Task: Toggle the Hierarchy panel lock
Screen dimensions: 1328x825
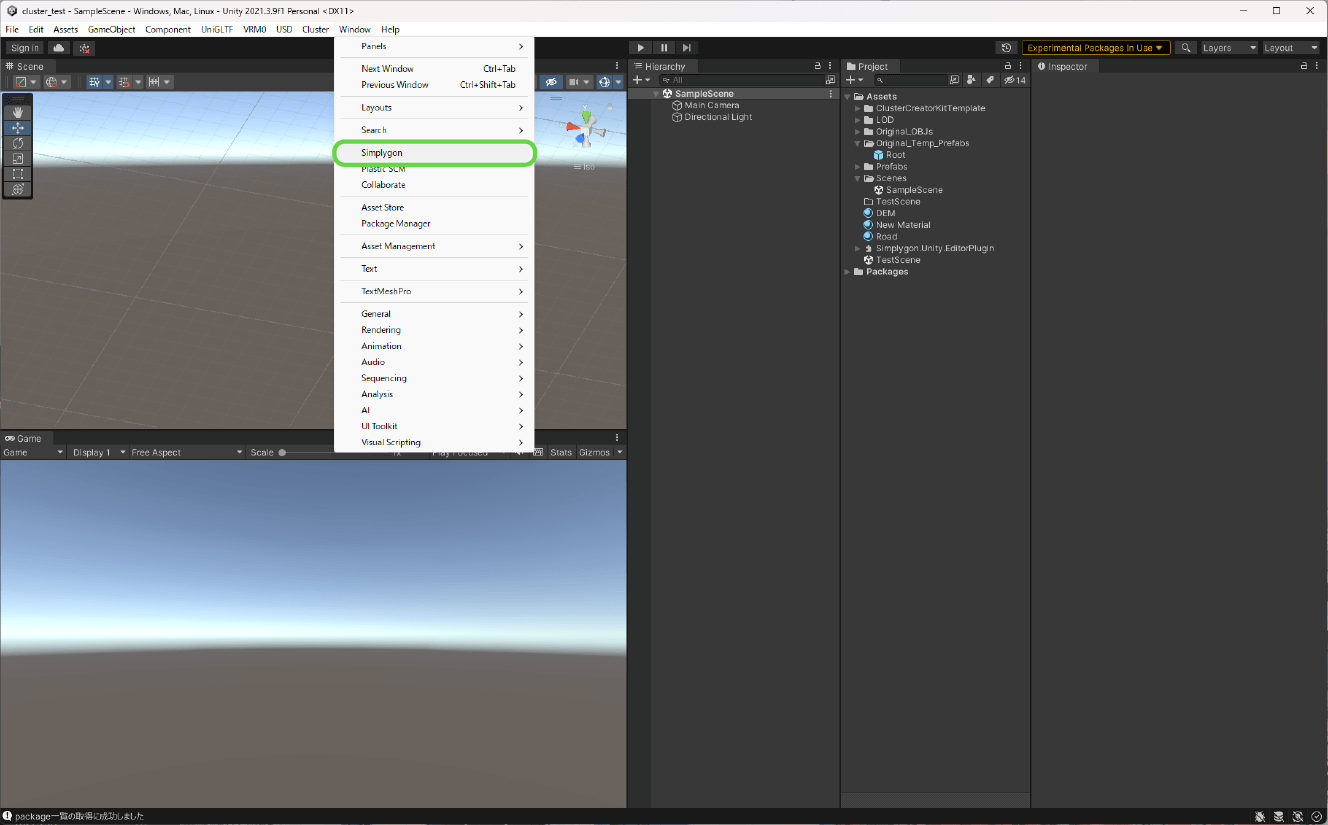Action: pos(818,66)
